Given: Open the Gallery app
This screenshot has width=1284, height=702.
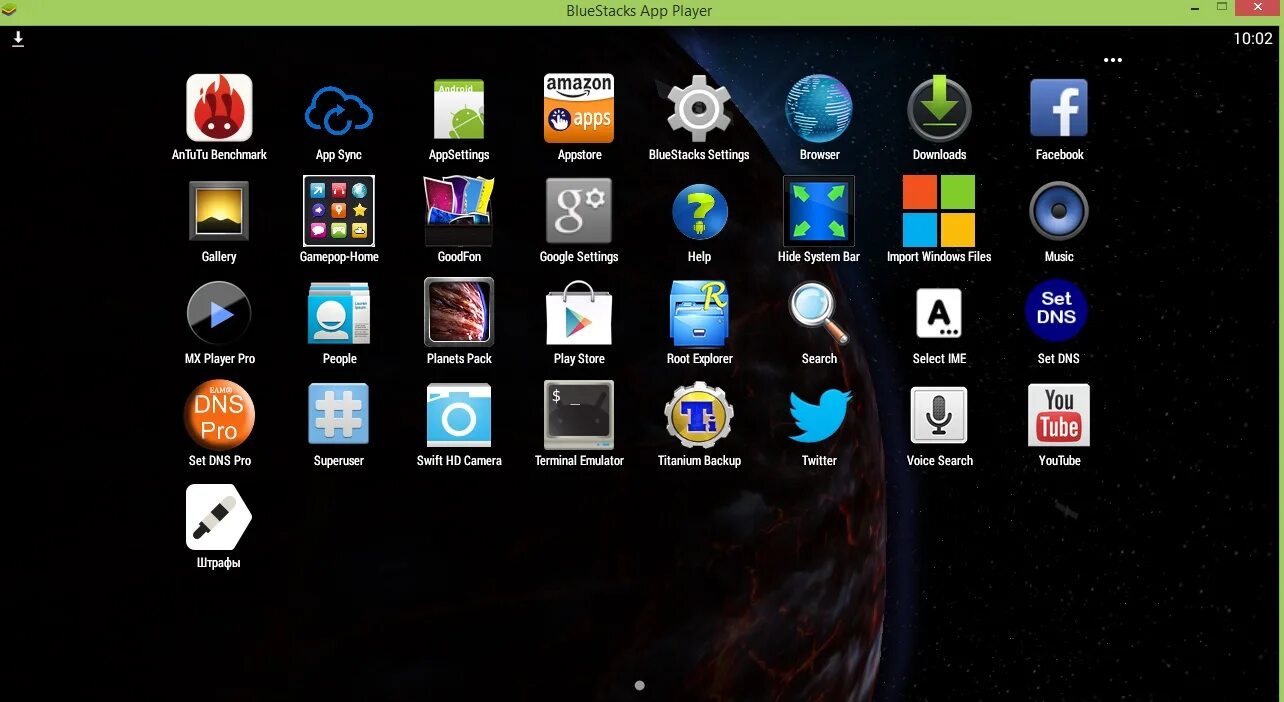Looking at the screenshot, I should click(x=219, y=211).
